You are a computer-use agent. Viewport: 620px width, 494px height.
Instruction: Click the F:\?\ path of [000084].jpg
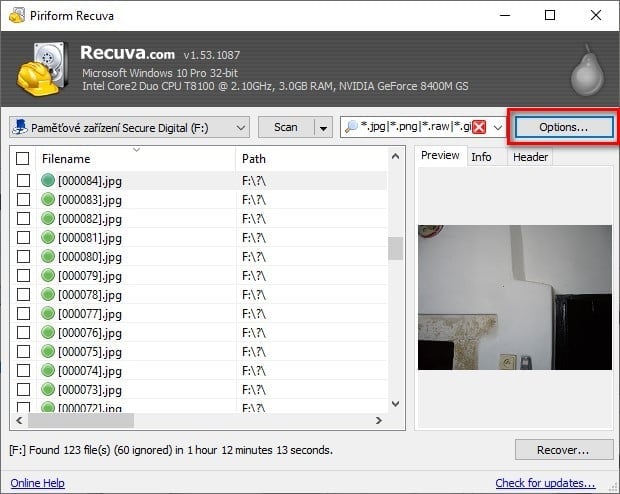tap(254, 181)
